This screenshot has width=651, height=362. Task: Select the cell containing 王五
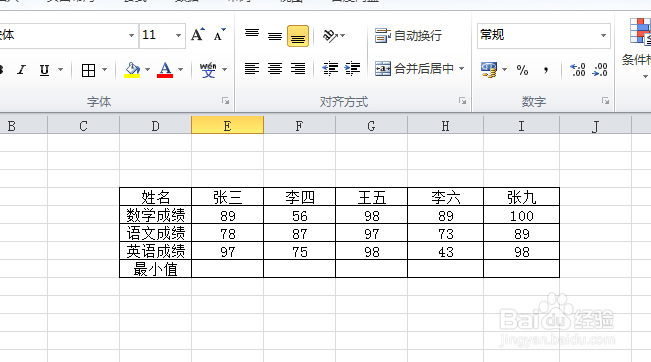pyautogui.click(x=372, y=197)
